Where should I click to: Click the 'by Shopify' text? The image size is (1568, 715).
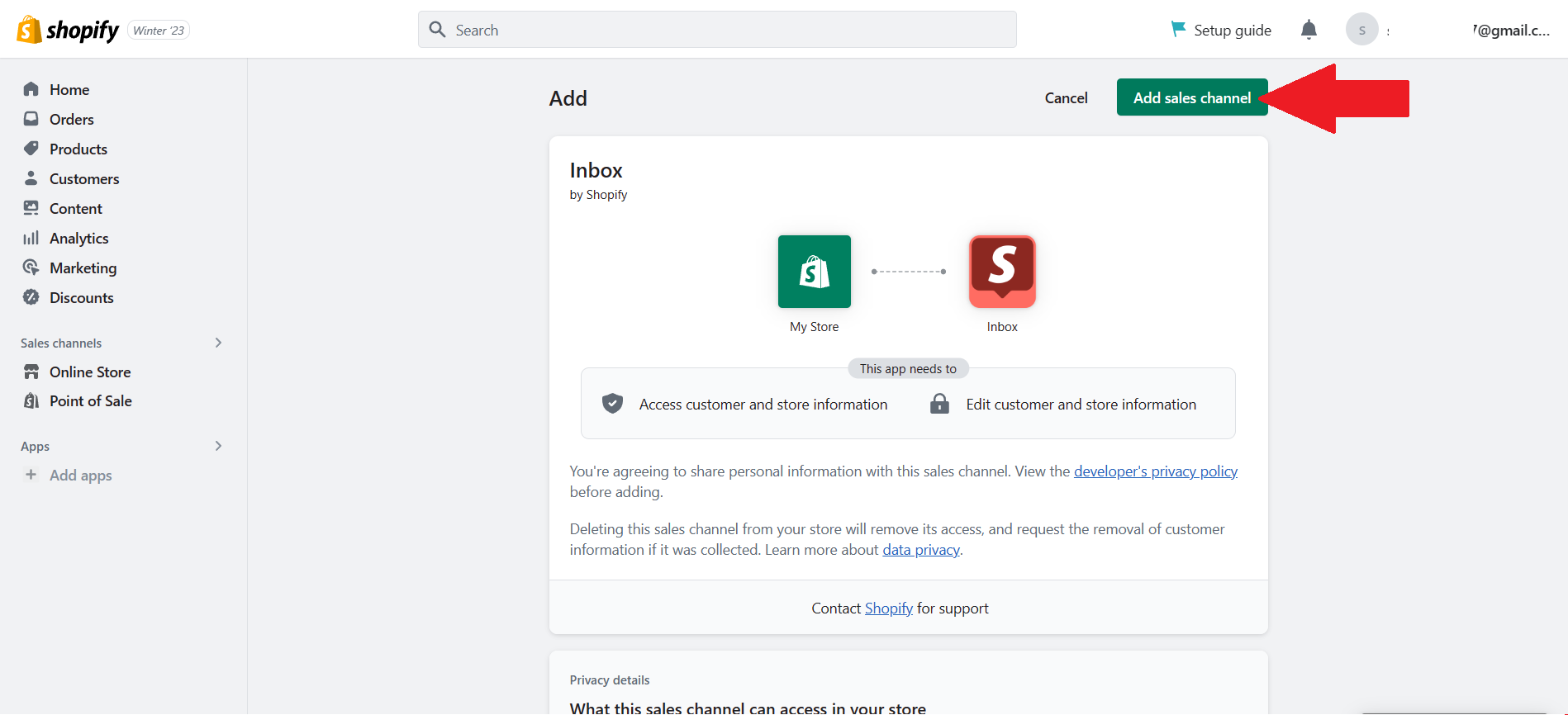(598, 195)
